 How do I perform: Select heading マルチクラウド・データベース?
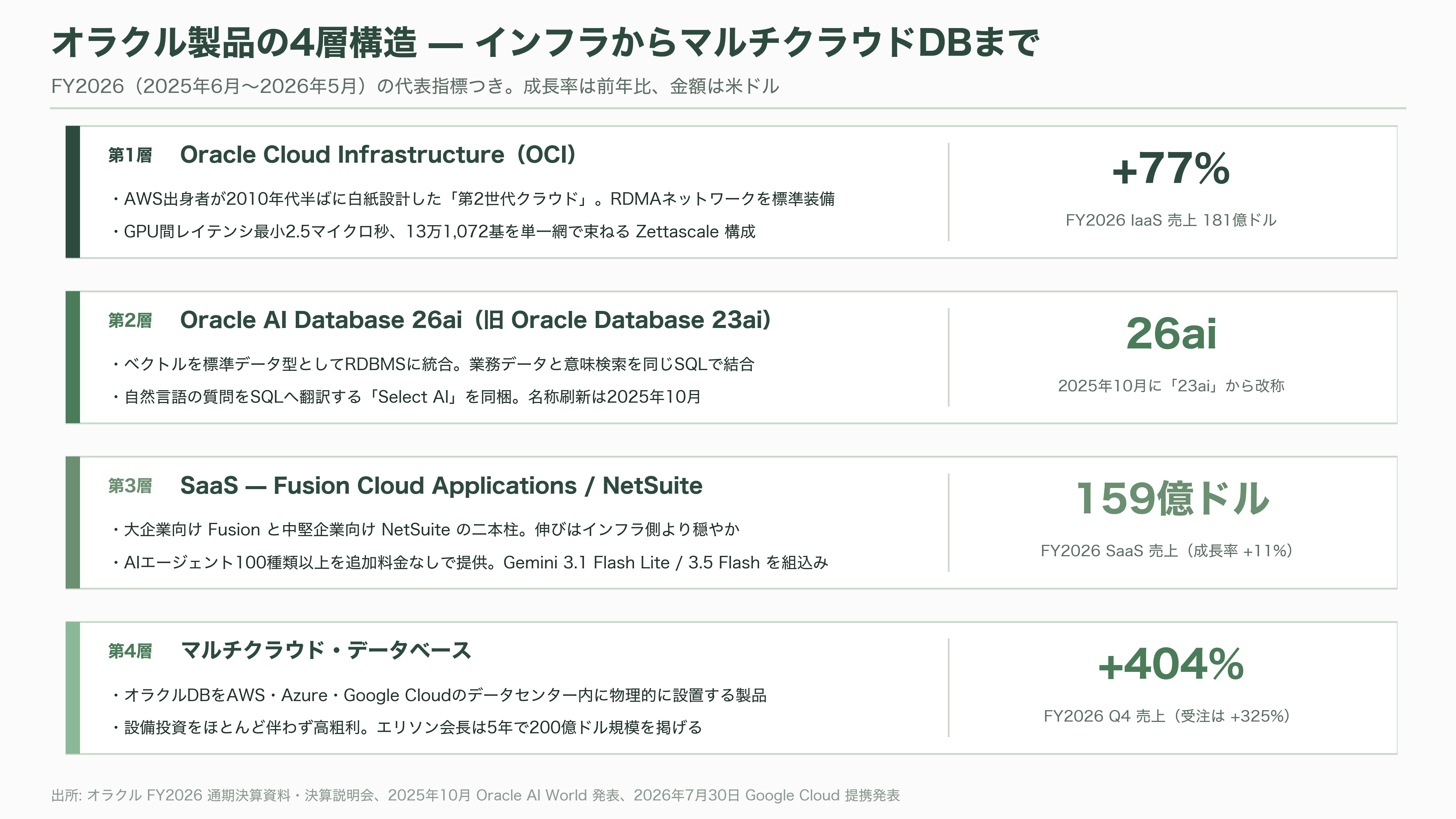[x=326, y=651]
